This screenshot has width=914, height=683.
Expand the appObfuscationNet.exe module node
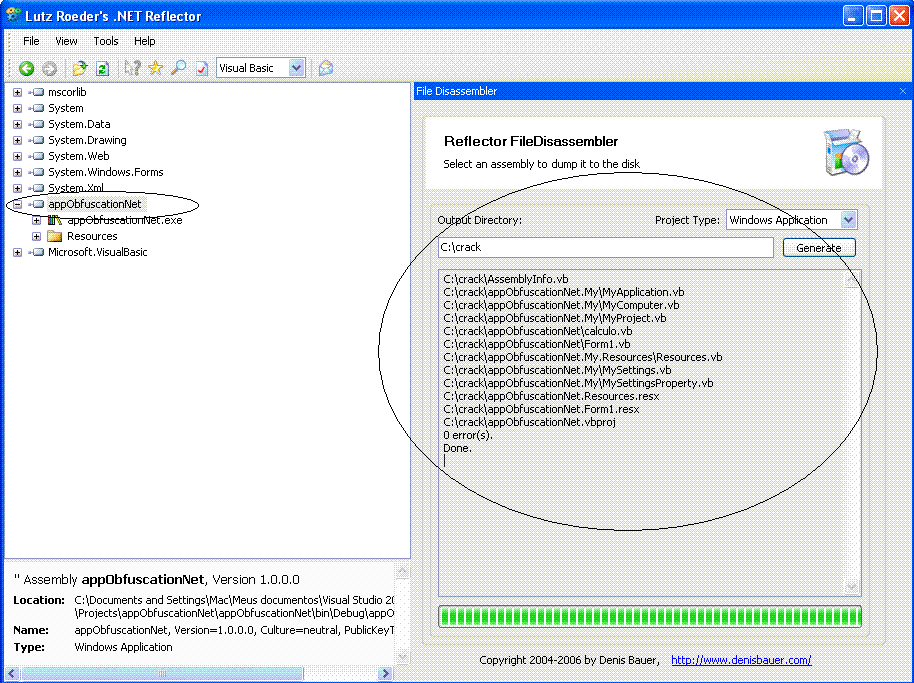click(36, 220)
